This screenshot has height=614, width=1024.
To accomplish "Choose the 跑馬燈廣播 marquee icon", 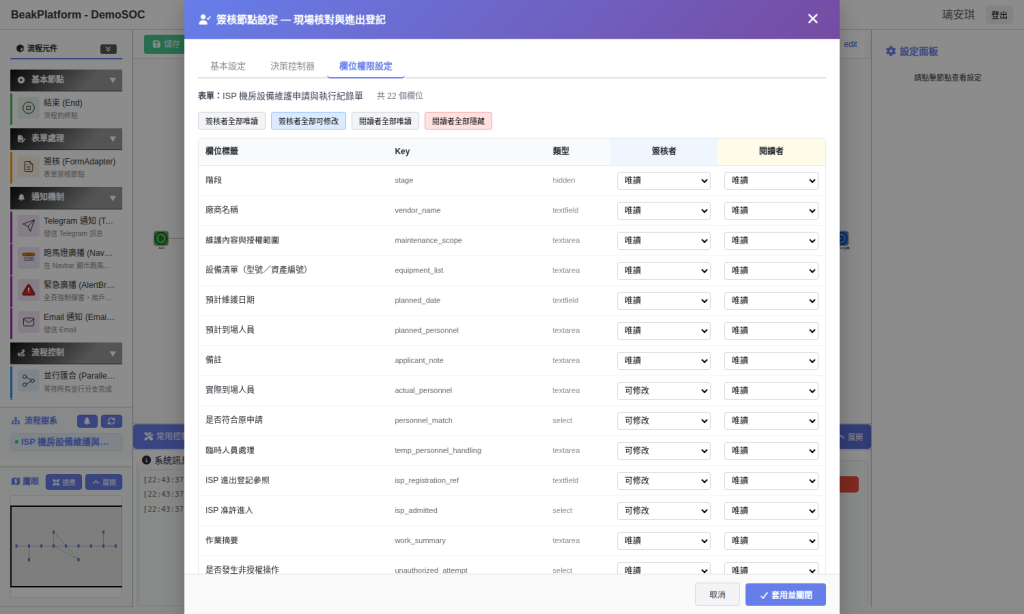I will point(29,258).
